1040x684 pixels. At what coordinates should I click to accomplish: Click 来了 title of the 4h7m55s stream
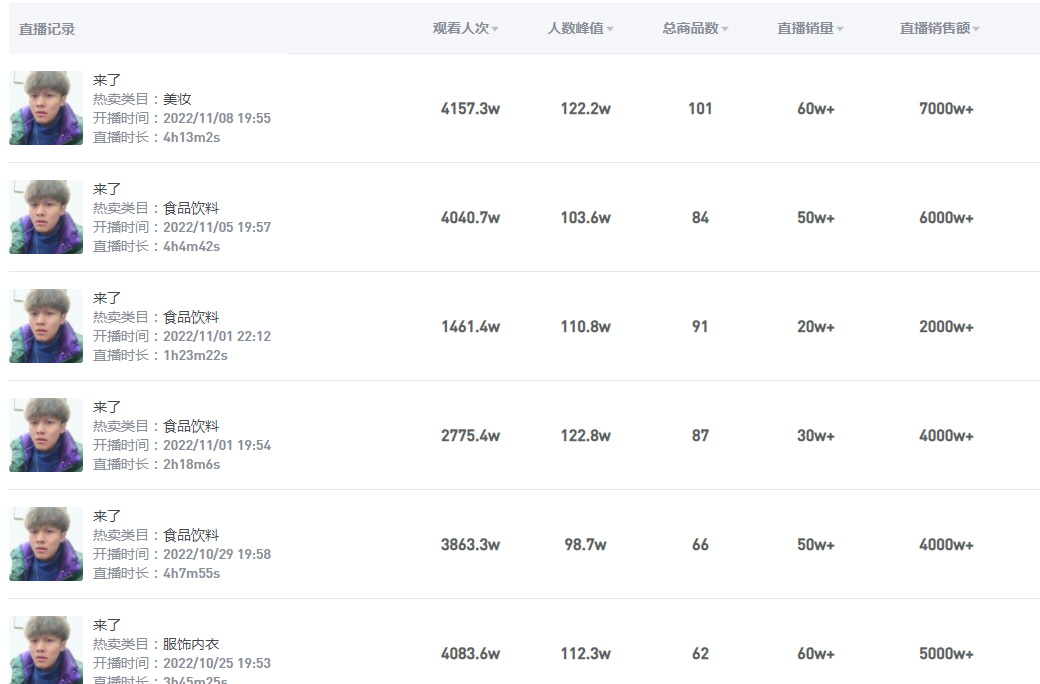pos(107,516)
